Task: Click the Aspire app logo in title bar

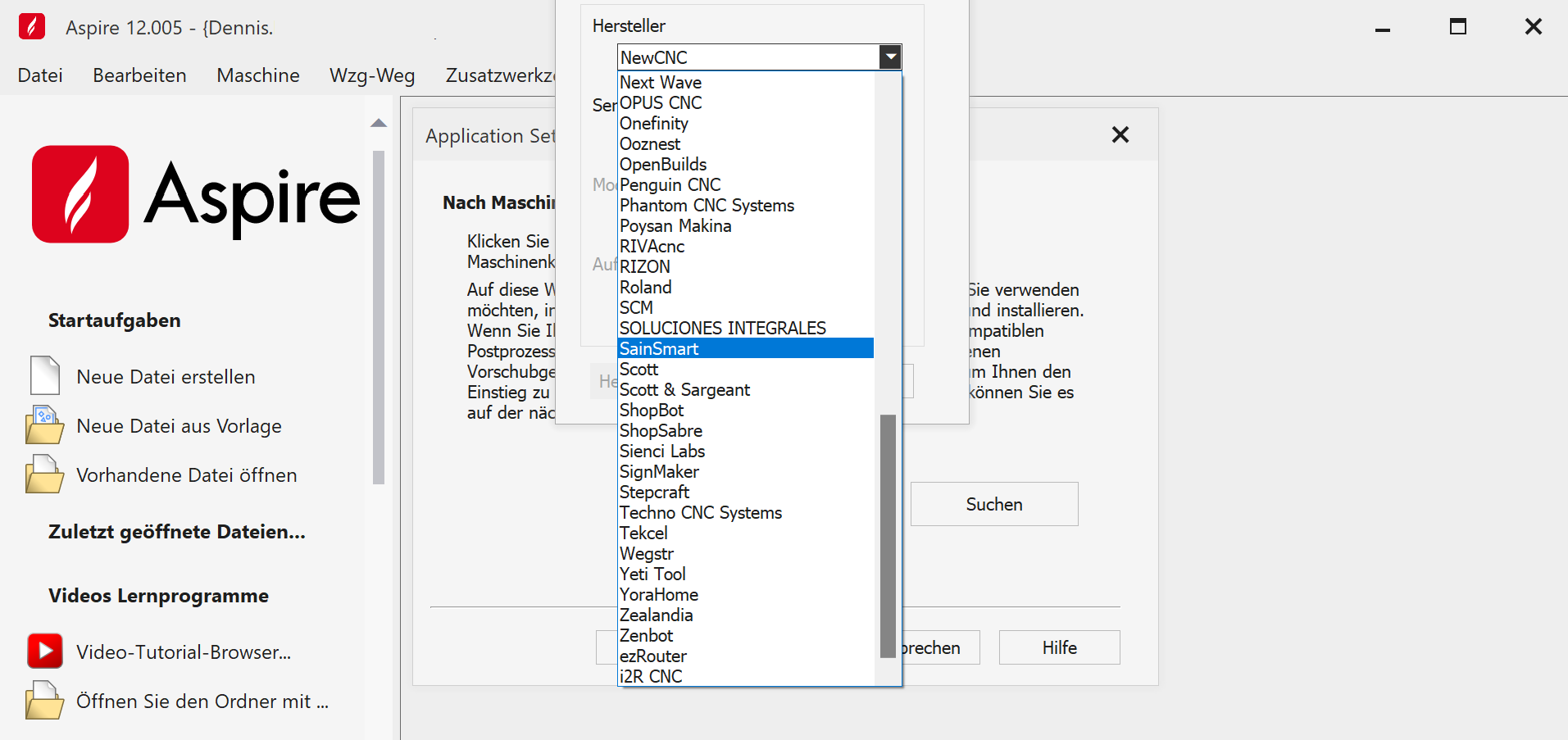Action: click(32, 26)
